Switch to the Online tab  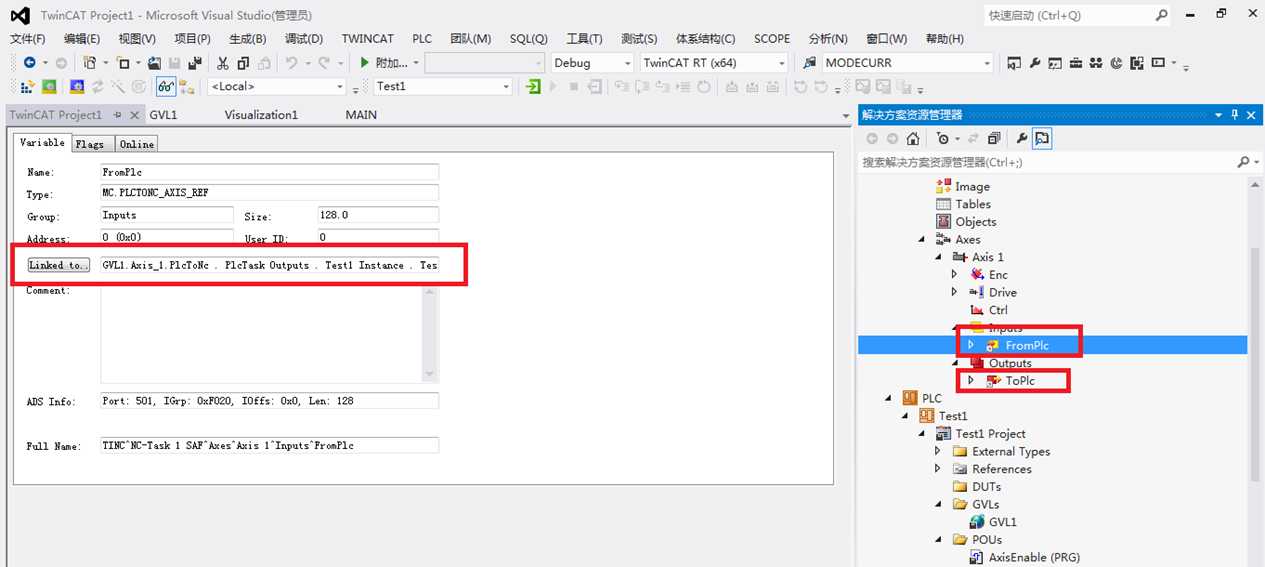(x=137, y=144)
